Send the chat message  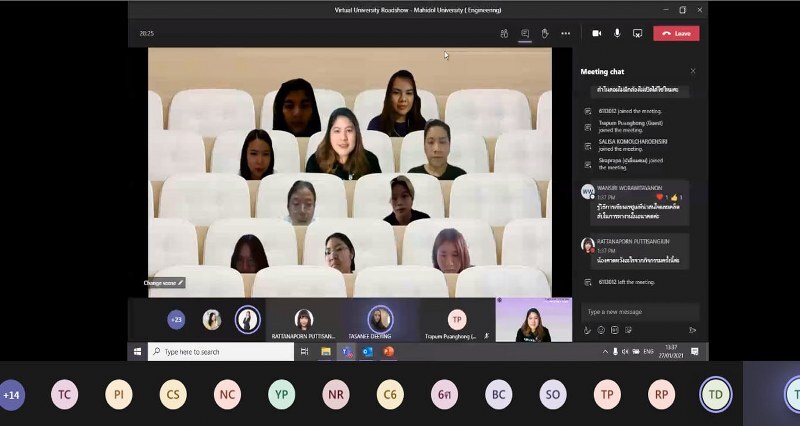pos(692,330)
